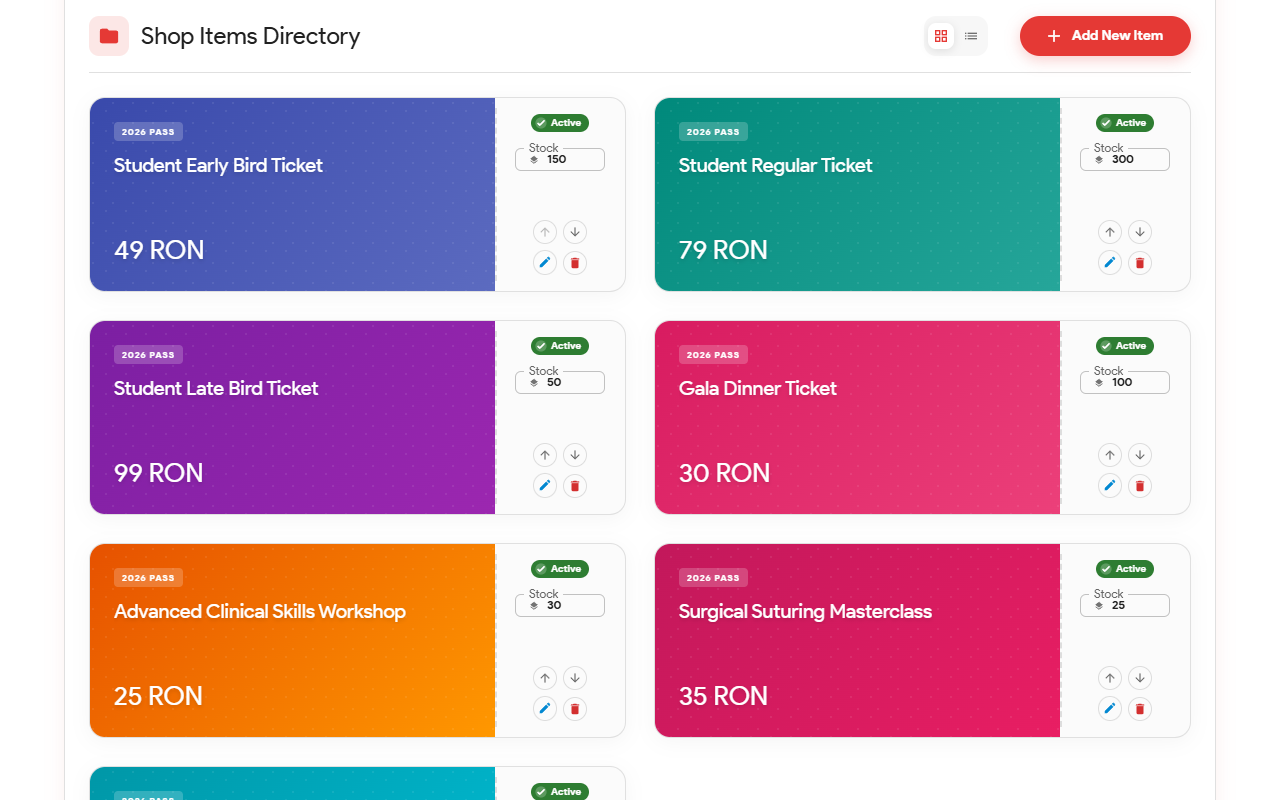Edit the Gala Dinner Ticket
1280x800 pixels.
[x=1110, y=486]
